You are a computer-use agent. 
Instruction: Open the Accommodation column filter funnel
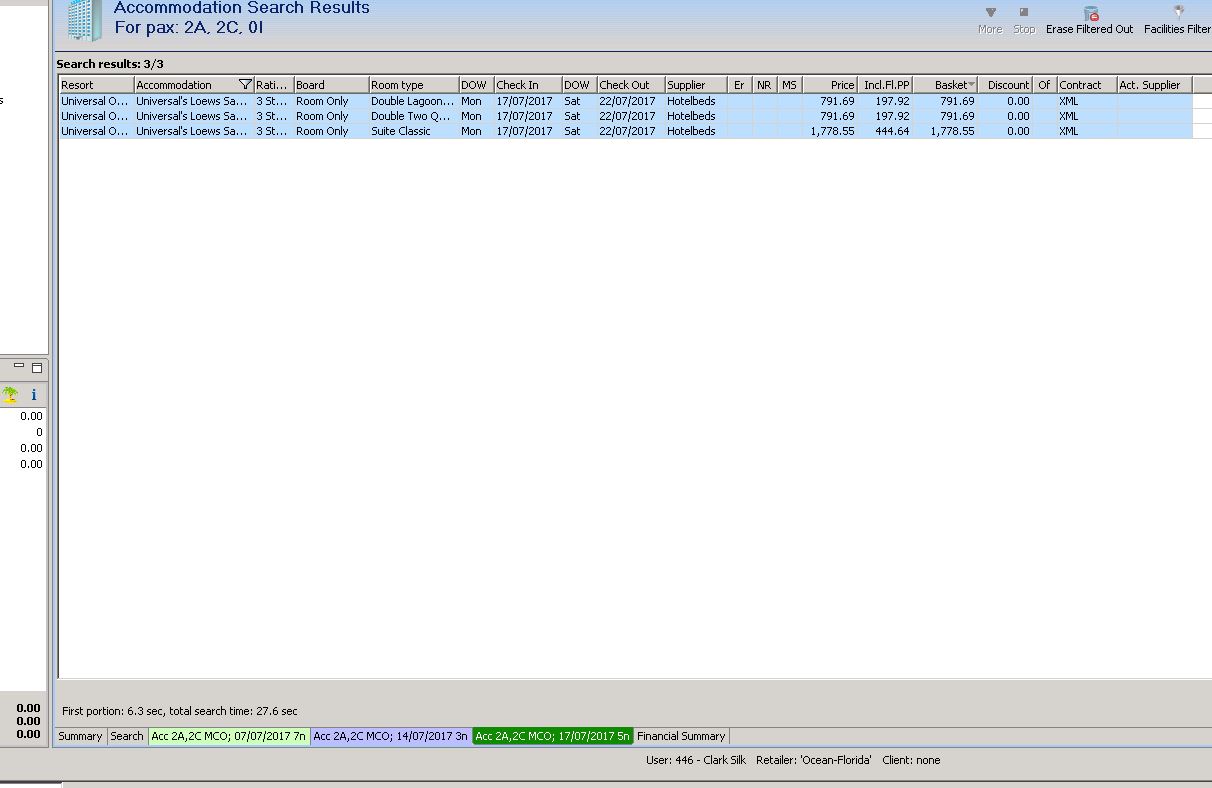point(245,85)
